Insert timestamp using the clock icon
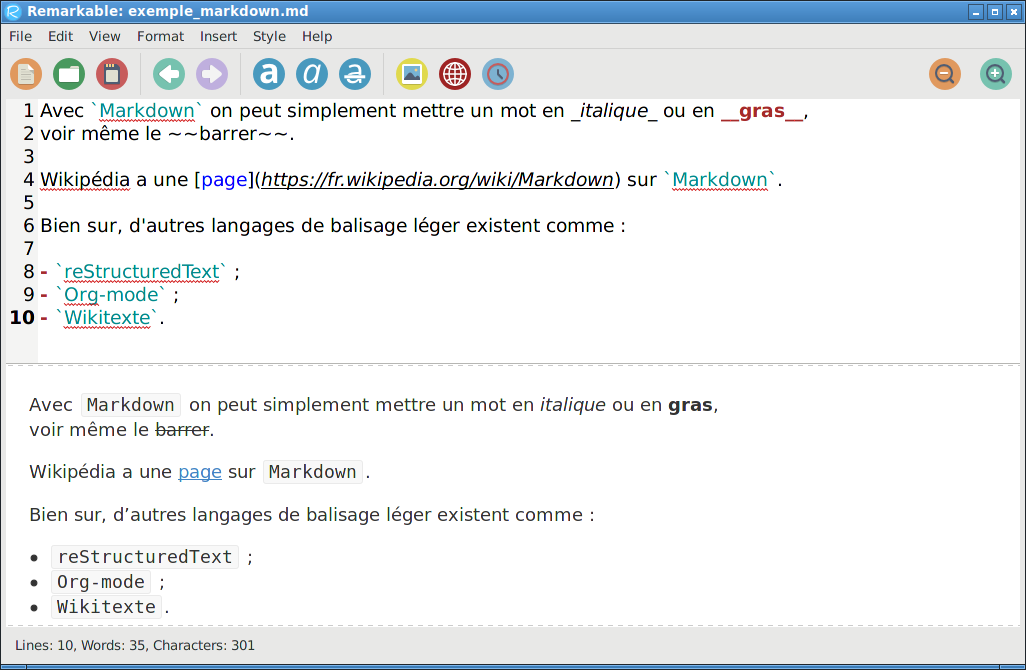 [x=498, y=74]
